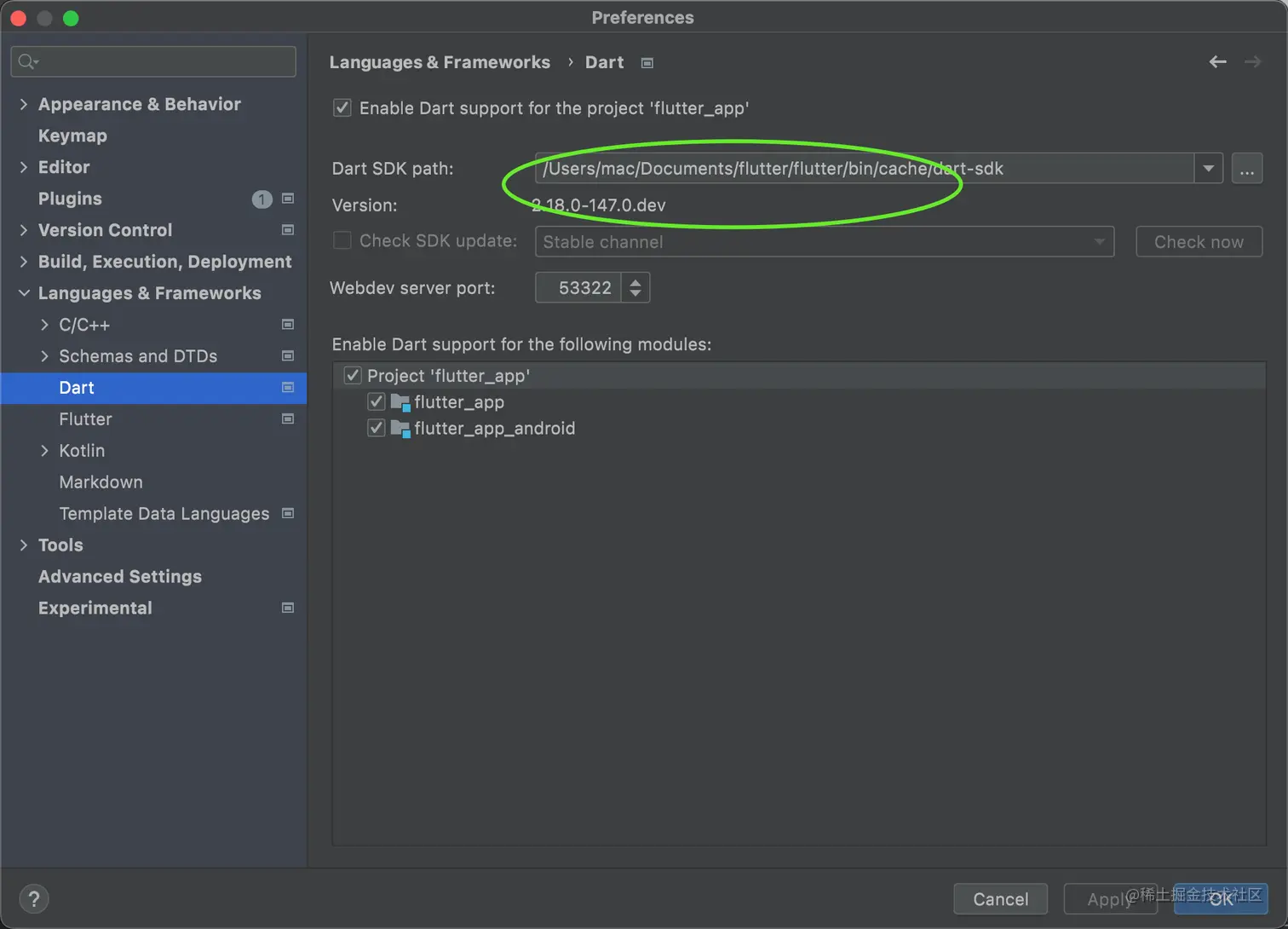Uncheck the flutter_app module checkbox
The image size is (1288, 929).
[377, 402]
